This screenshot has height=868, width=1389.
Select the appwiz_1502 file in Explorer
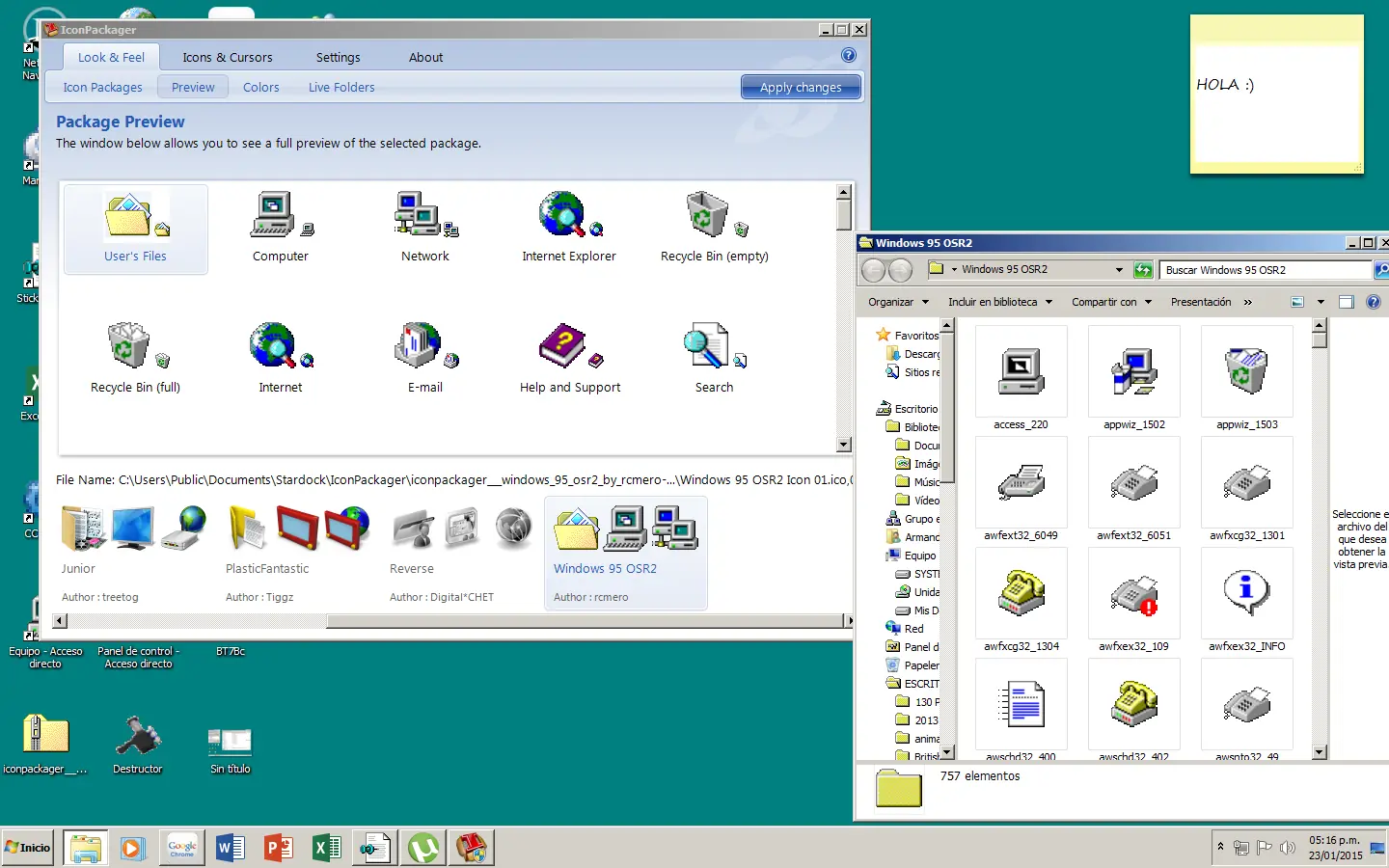(x=1134, y=378)
